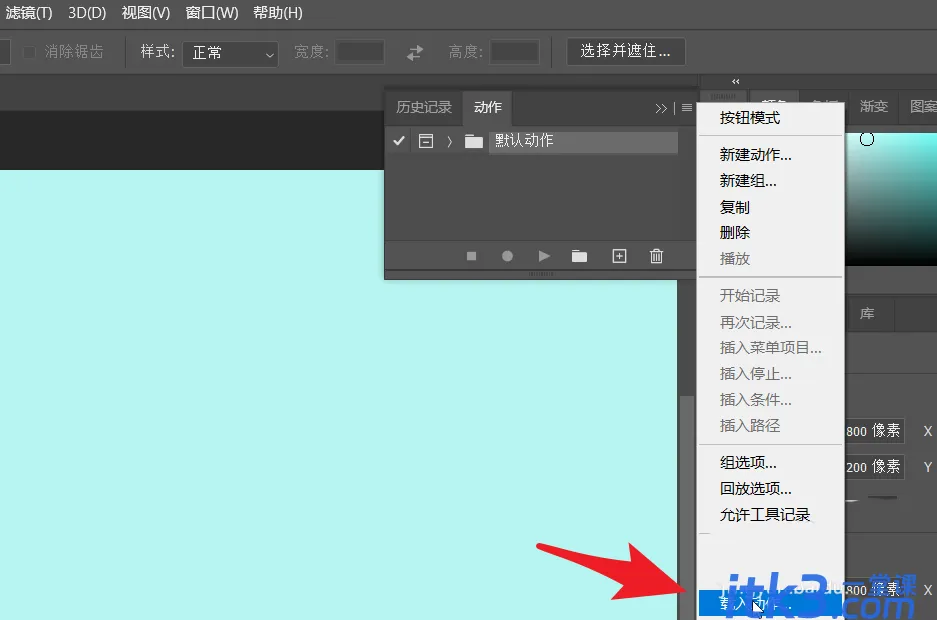Click the 宽度 input field

pyautogui.click(x=360, y=52)
